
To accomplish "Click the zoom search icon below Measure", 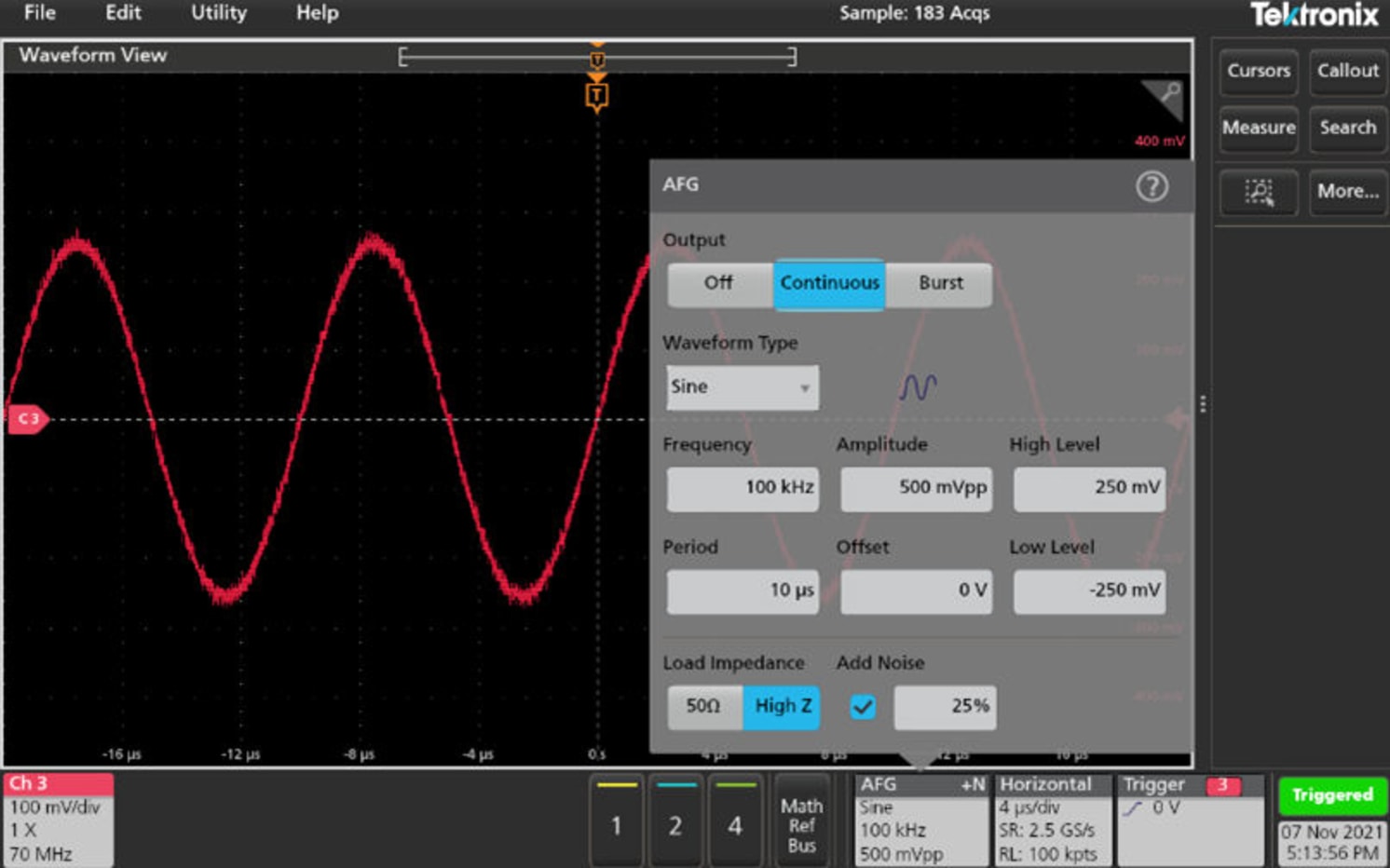I will click(1259, 193).
